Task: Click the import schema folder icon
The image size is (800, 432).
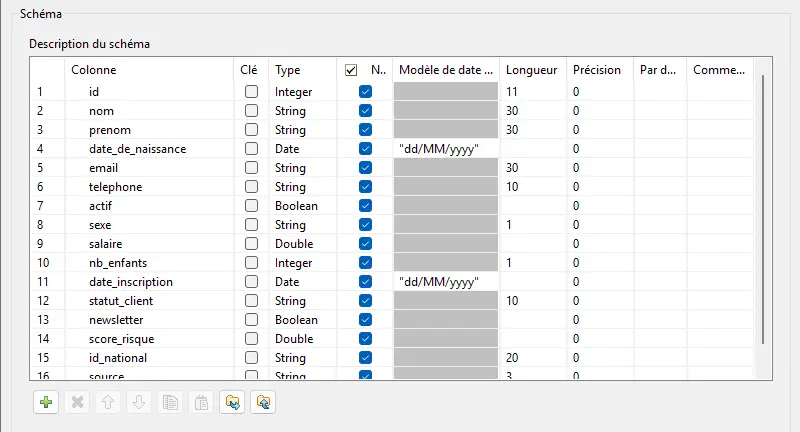Action: click(233, 402)
